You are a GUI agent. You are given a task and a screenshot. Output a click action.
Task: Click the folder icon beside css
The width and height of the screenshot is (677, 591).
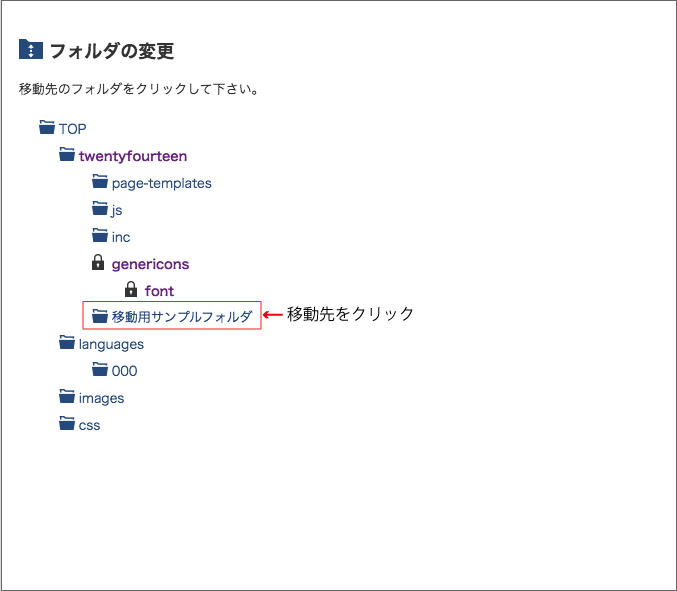click(x=67, y=423)
